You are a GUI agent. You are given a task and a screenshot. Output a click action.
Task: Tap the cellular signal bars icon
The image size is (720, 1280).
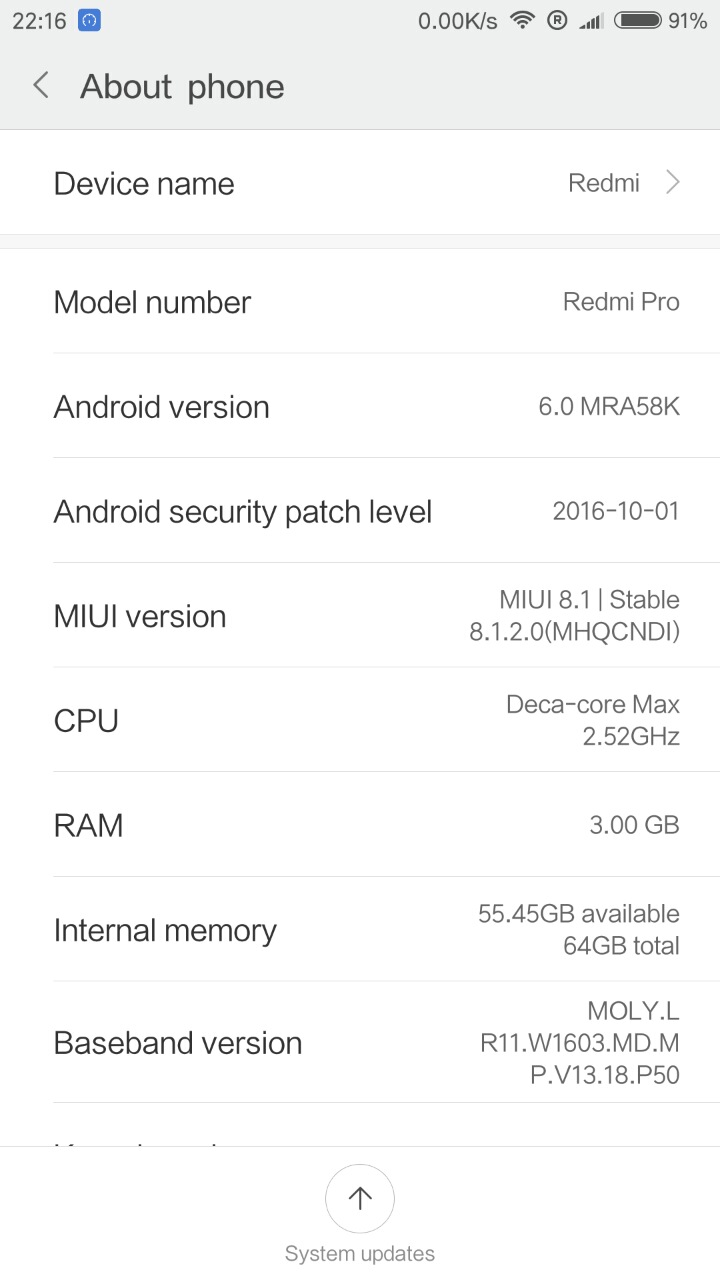[x=591, y=20]
